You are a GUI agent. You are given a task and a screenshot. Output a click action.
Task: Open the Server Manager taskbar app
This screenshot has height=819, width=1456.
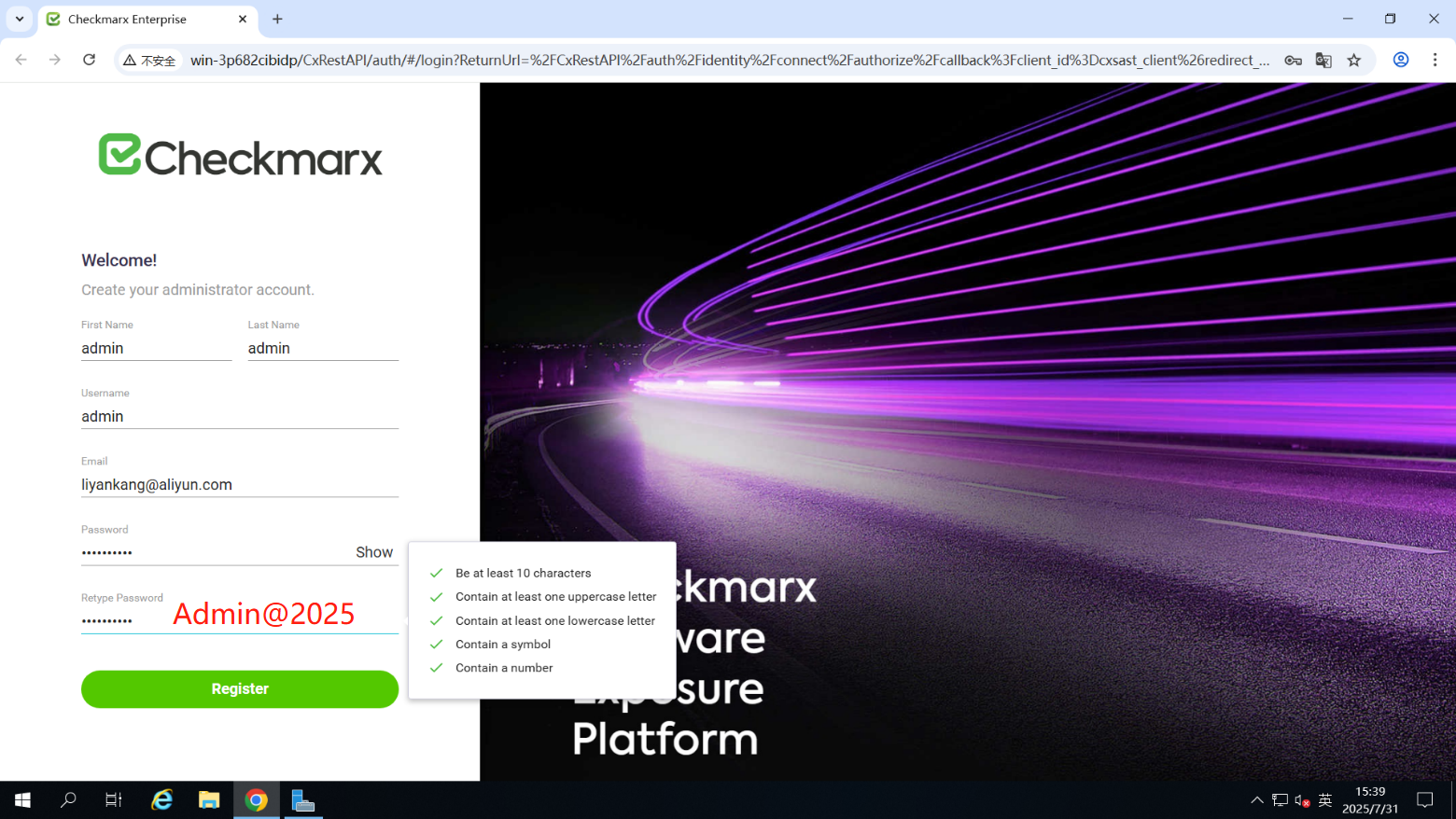point(302,800)
